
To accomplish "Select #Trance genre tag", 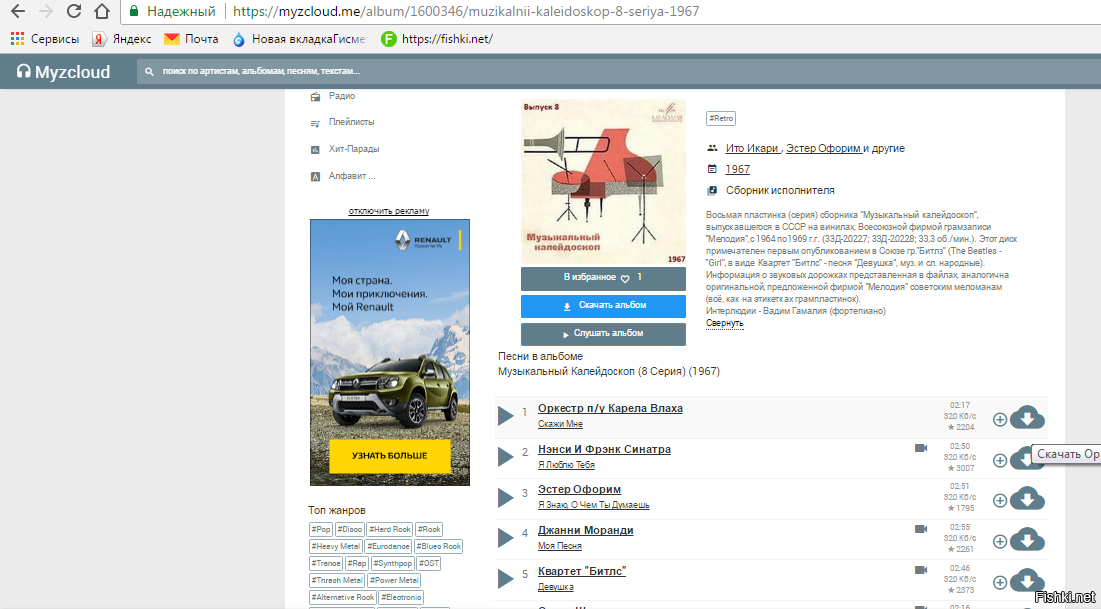I will point(326,563).
